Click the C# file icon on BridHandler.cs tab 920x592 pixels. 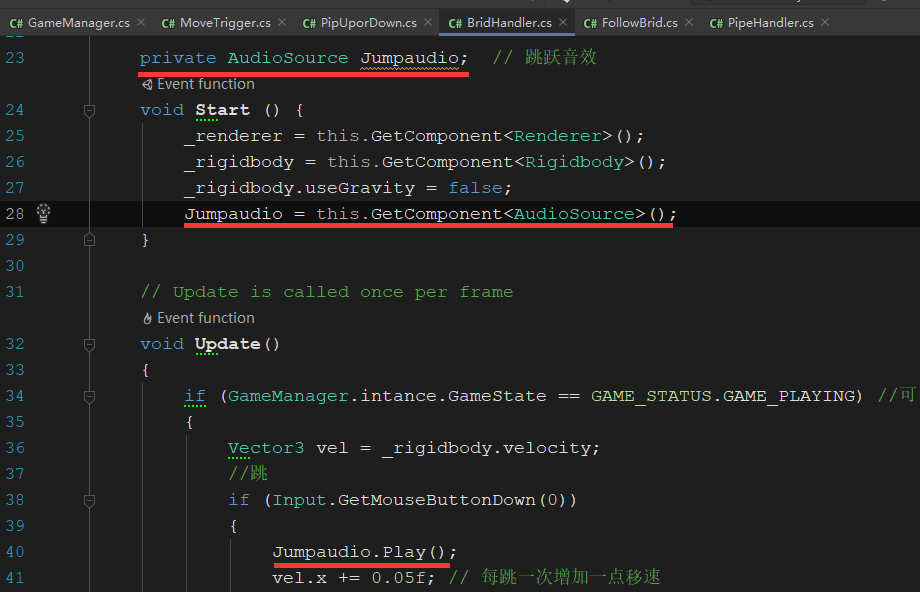coord(455,23)
